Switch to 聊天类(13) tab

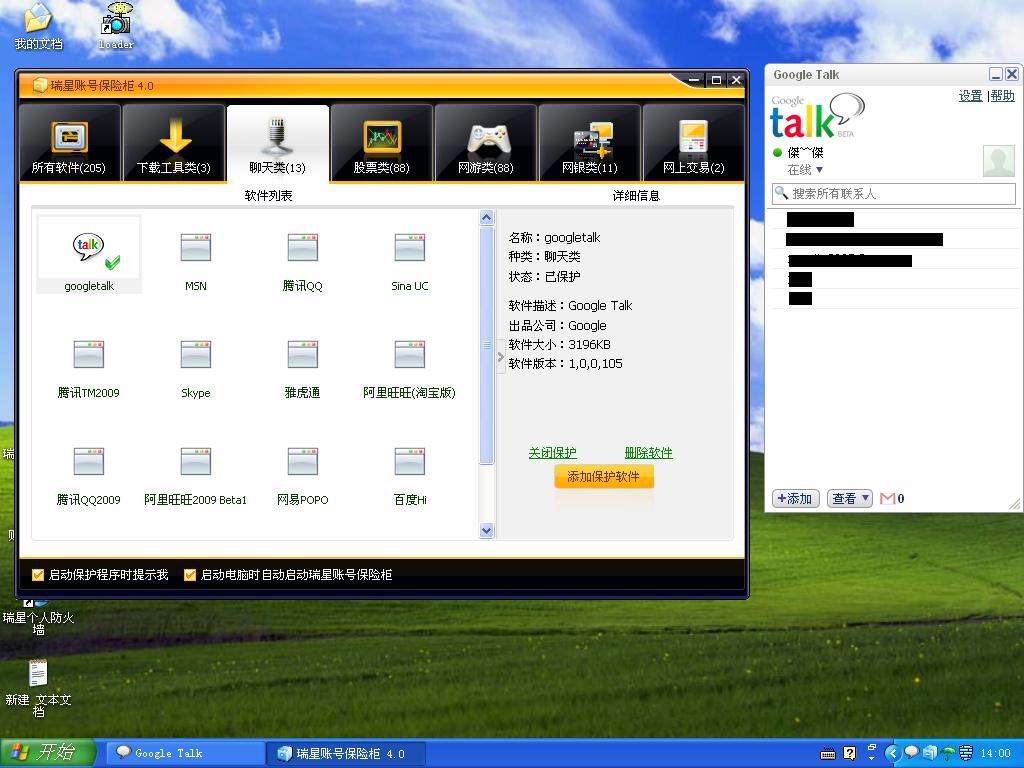278,142
